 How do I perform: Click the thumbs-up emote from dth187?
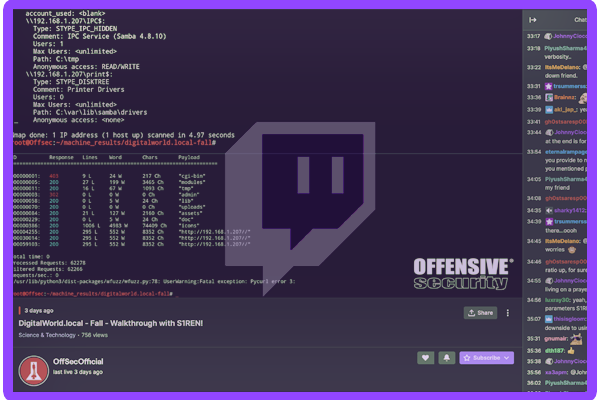point(571,351)
